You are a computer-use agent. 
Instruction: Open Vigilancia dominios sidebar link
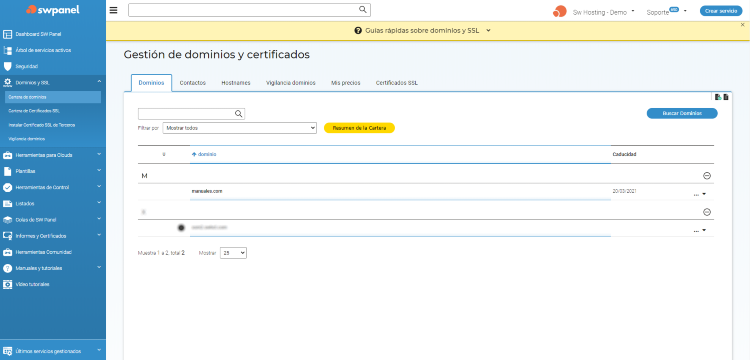(27, 139)
